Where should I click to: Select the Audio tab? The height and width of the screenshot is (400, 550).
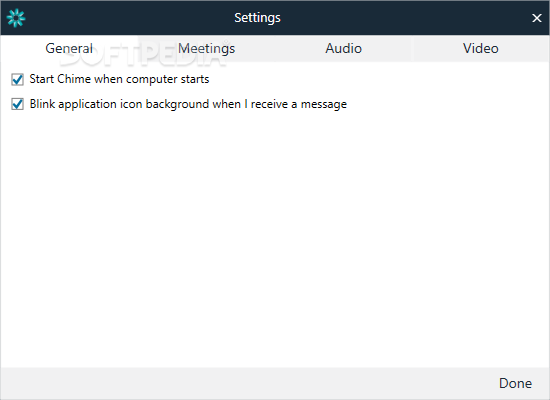(343, 48)
